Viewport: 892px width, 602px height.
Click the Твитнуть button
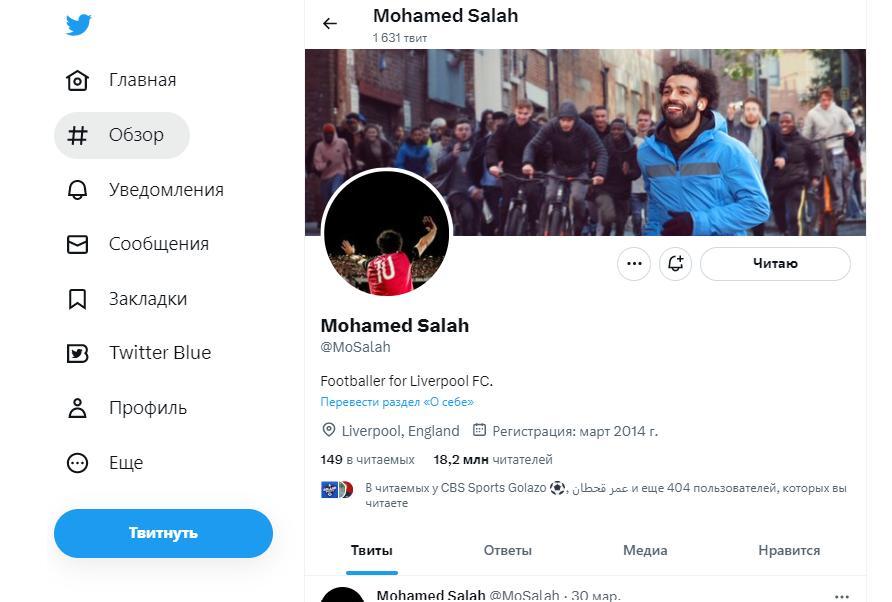(163, 533)
